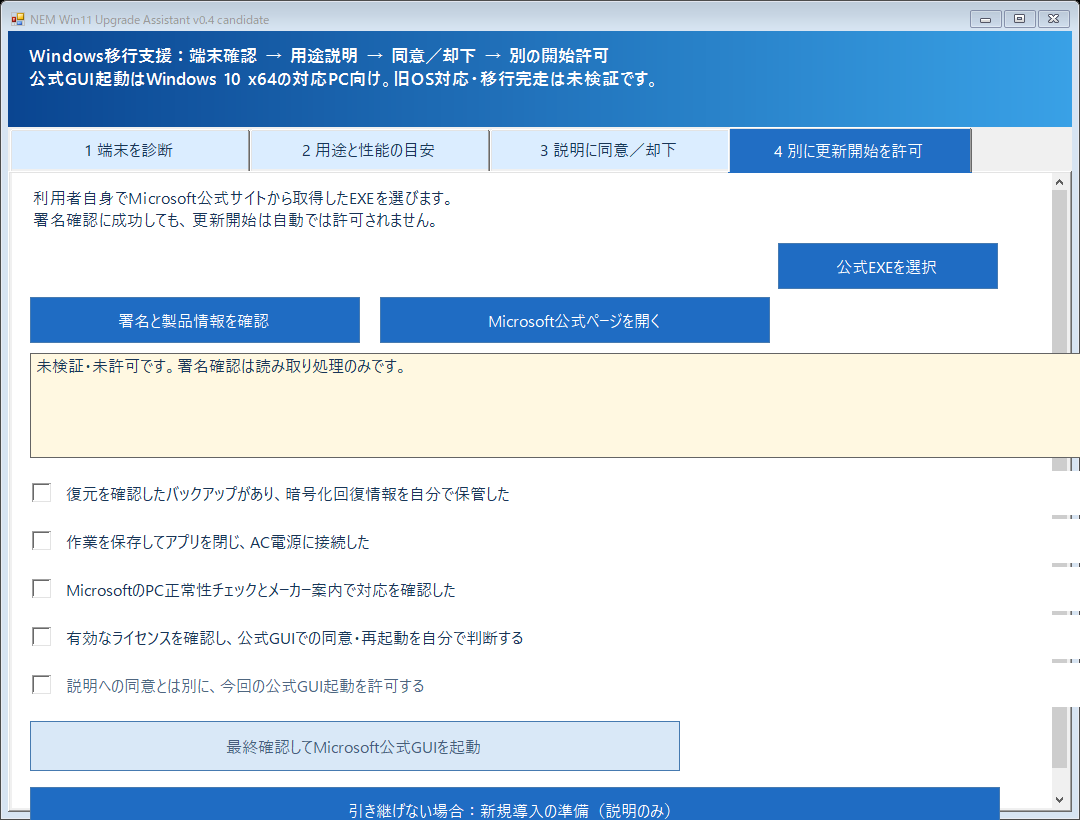Check 有効なライセンスを確認 checkbox
Viewport: 1080px width, 820px height.
[42, 637]
